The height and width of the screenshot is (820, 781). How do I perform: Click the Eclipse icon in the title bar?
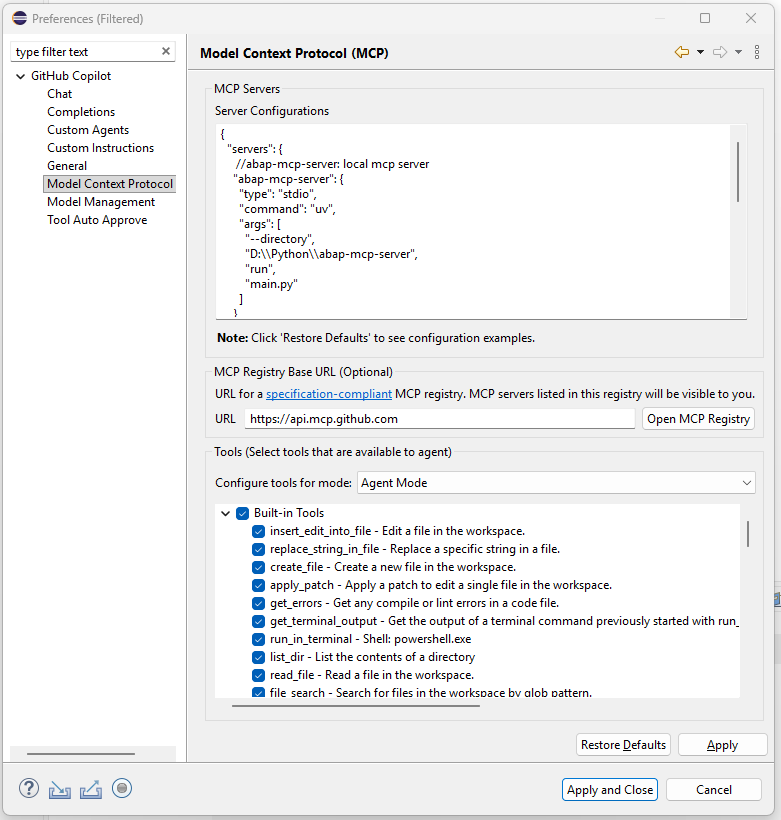(19, 18)
